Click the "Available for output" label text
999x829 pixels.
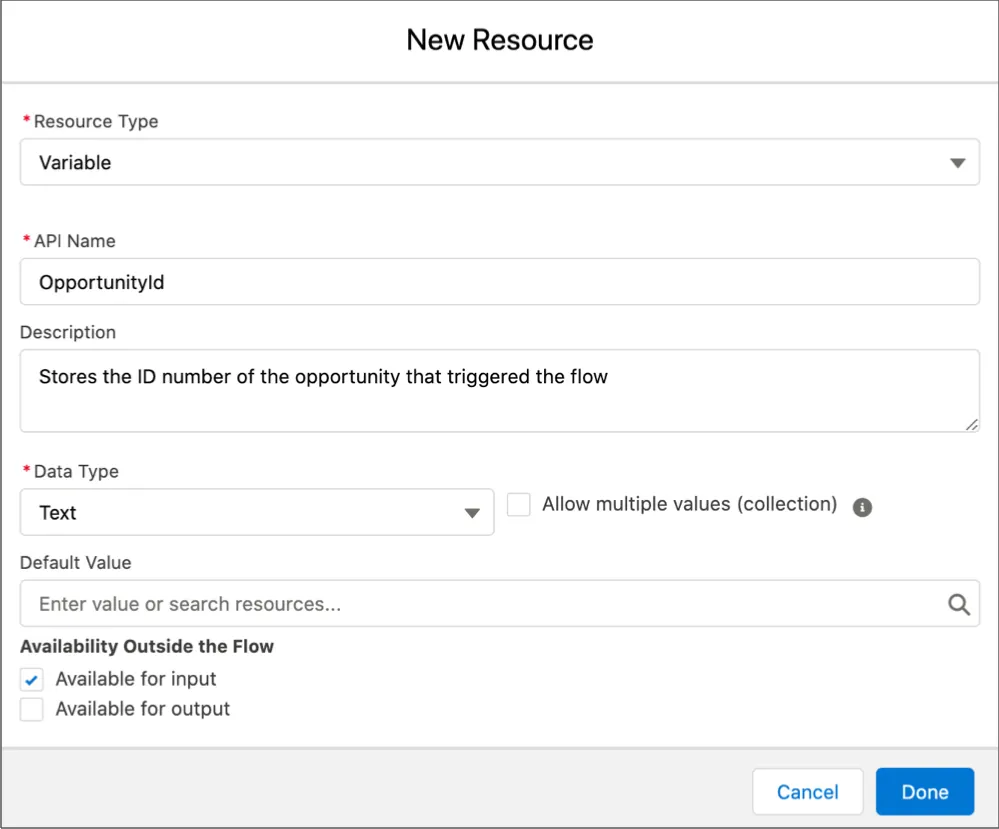point(143,709)
